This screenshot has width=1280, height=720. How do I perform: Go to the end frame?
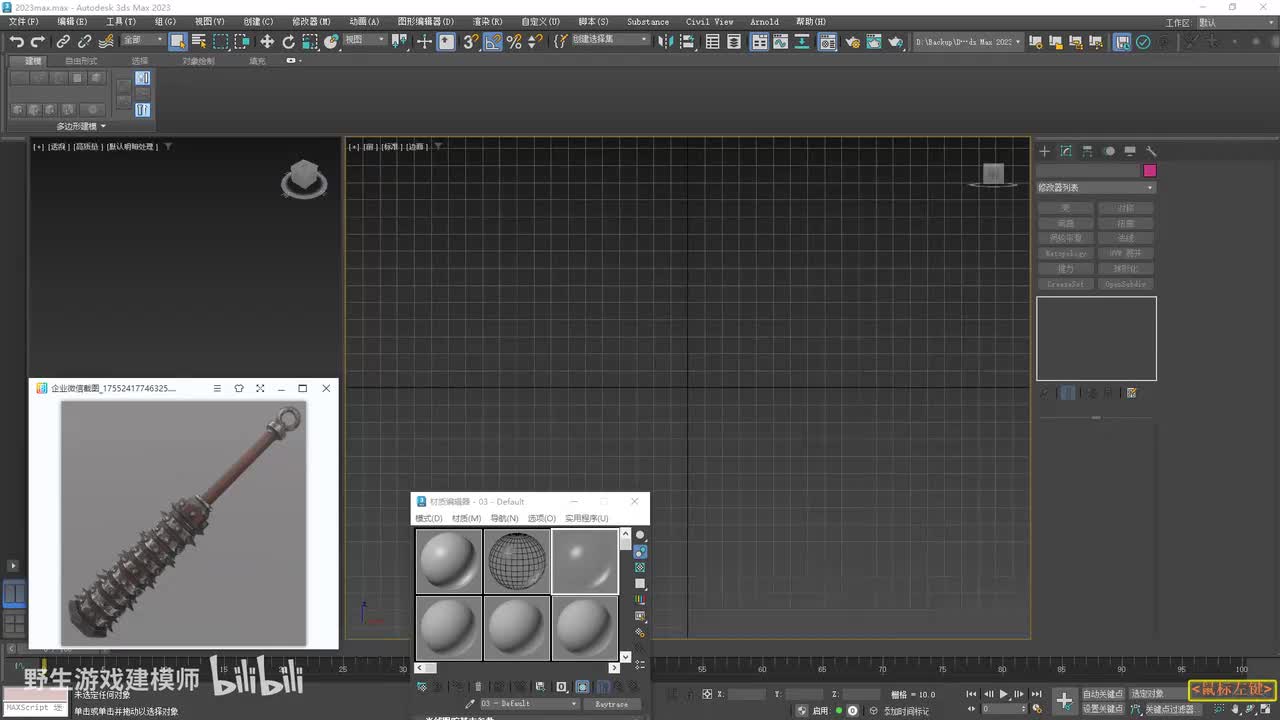pyautogui.click(x=1037, y=694)
